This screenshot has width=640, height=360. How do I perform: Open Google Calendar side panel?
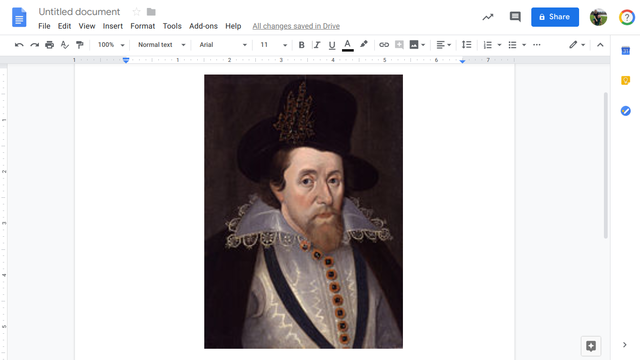(x=625, y=51)
